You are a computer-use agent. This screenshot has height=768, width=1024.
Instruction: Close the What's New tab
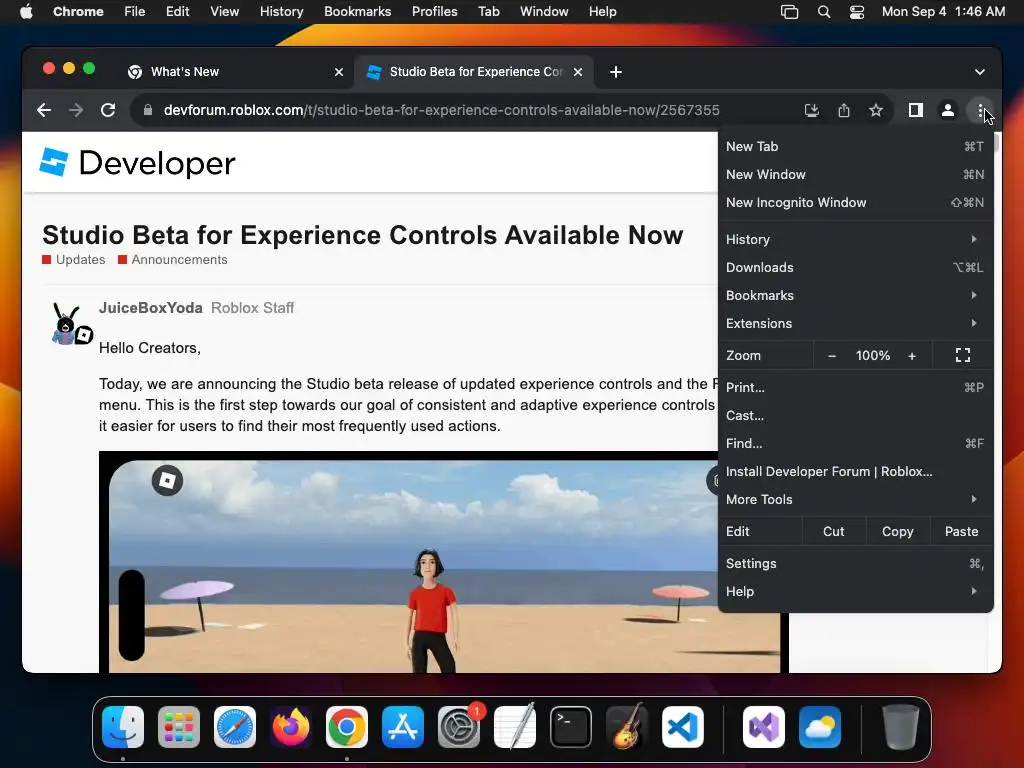coord(339,72)
